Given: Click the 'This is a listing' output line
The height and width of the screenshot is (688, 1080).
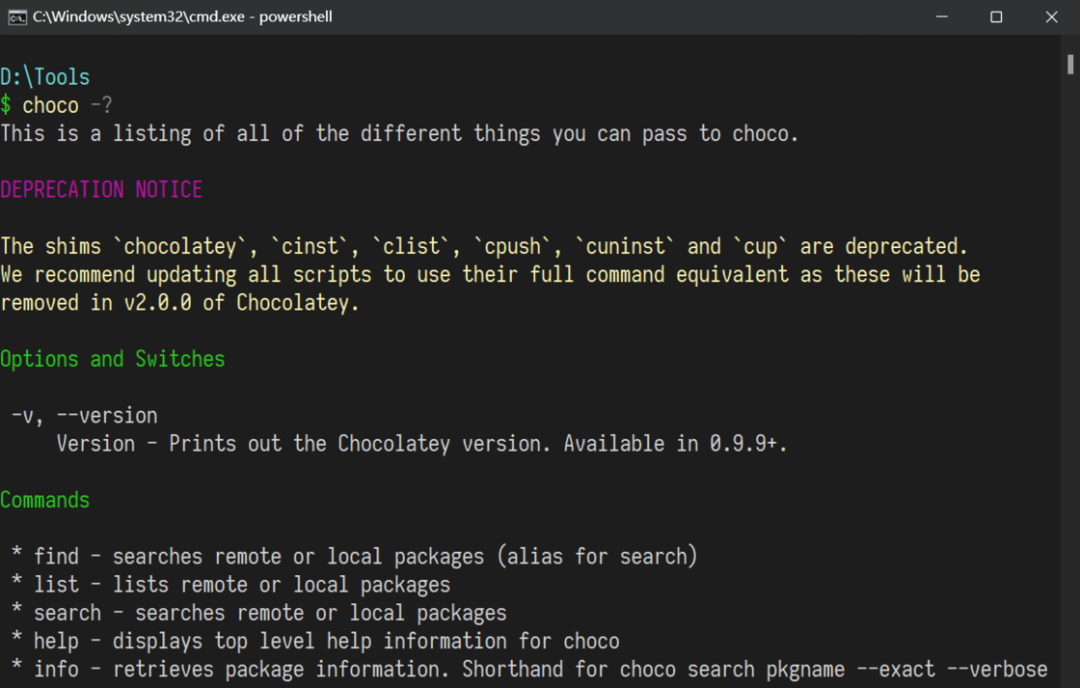Looking at the screenshot, I should coord(399,133).
